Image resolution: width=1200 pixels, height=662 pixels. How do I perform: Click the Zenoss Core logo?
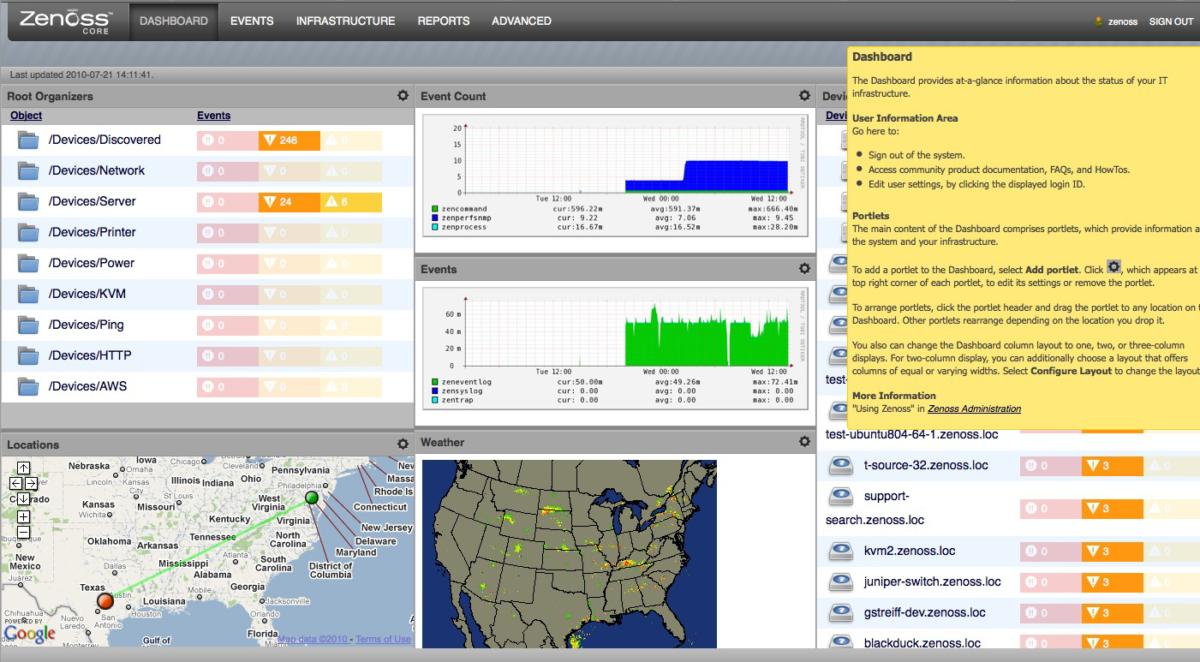pos(66,22)
